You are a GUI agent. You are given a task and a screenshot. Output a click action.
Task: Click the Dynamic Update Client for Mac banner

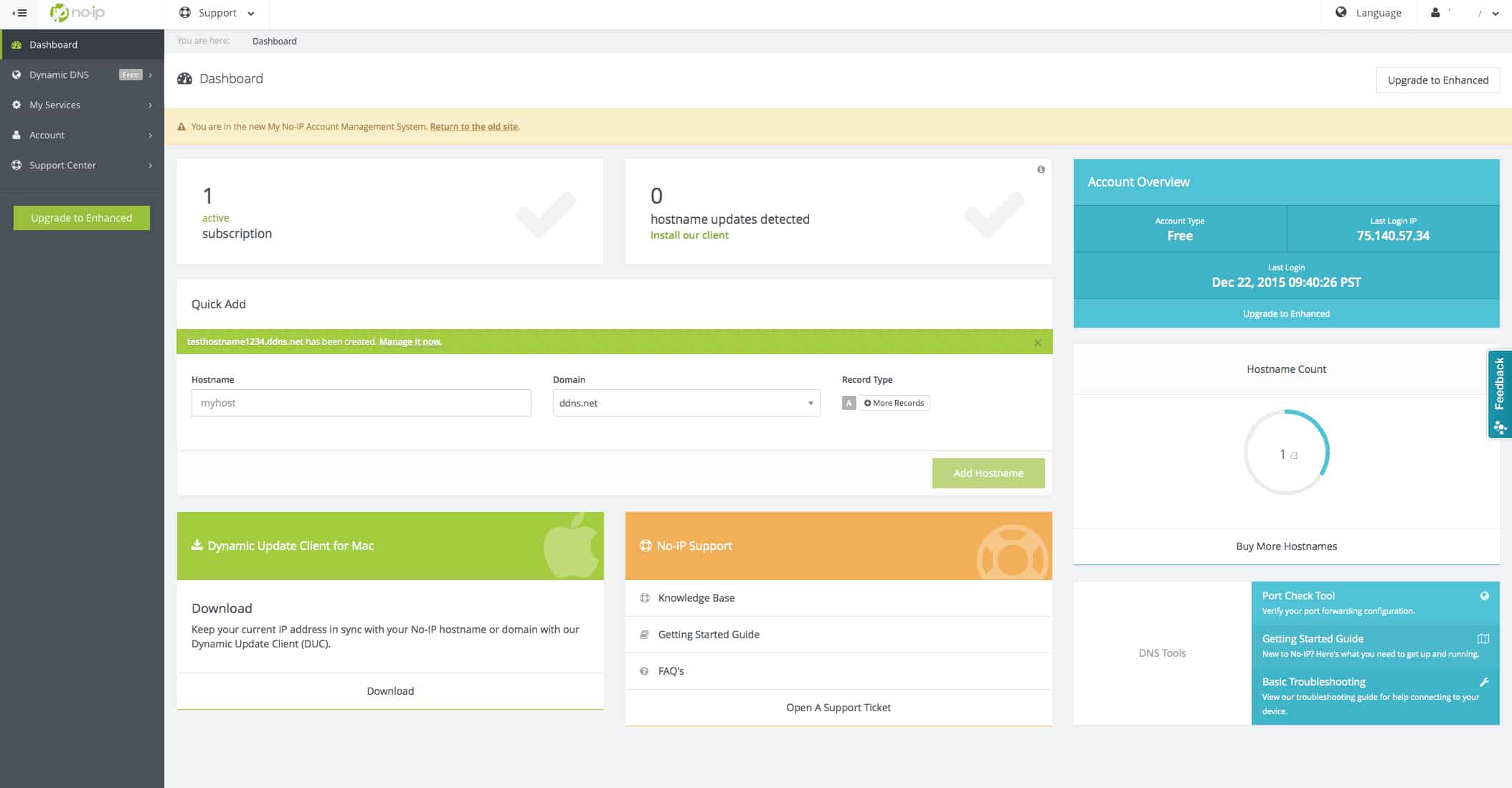tap(390, 546)
